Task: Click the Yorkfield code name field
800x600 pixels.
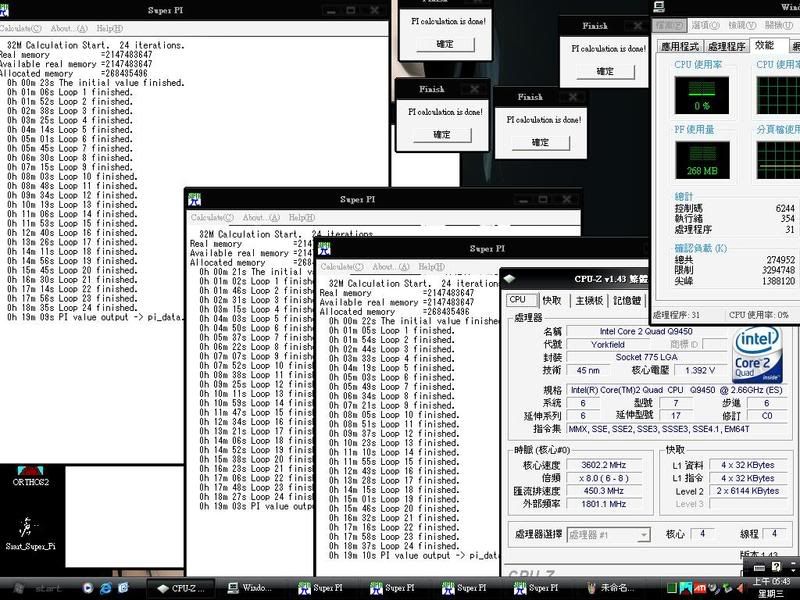Action: click(x=608, y=344)
